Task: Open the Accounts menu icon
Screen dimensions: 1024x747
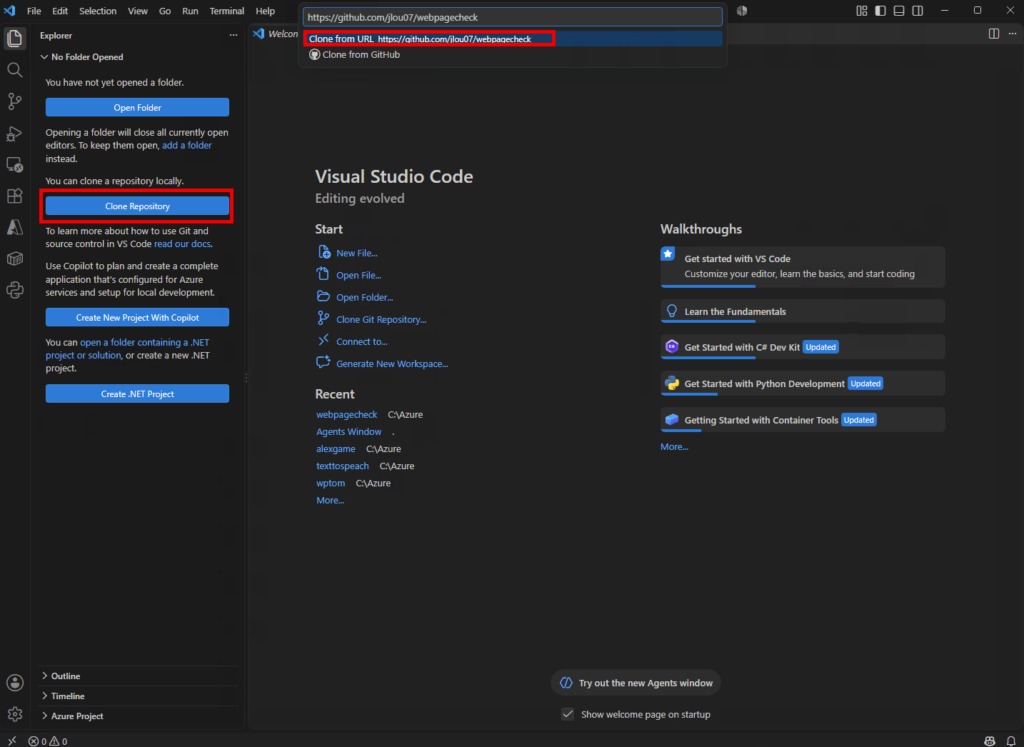Action: coord(14,682)
